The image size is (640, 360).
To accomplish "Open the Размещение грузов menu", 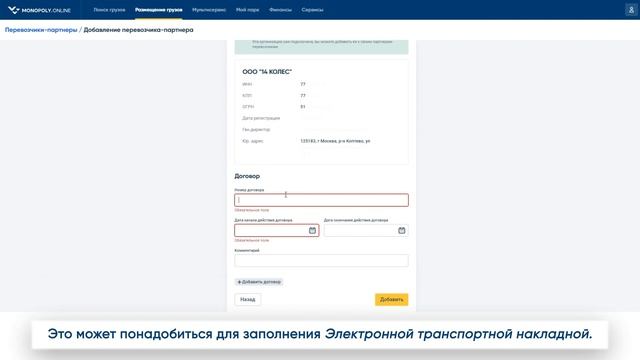I will point(159,10).
